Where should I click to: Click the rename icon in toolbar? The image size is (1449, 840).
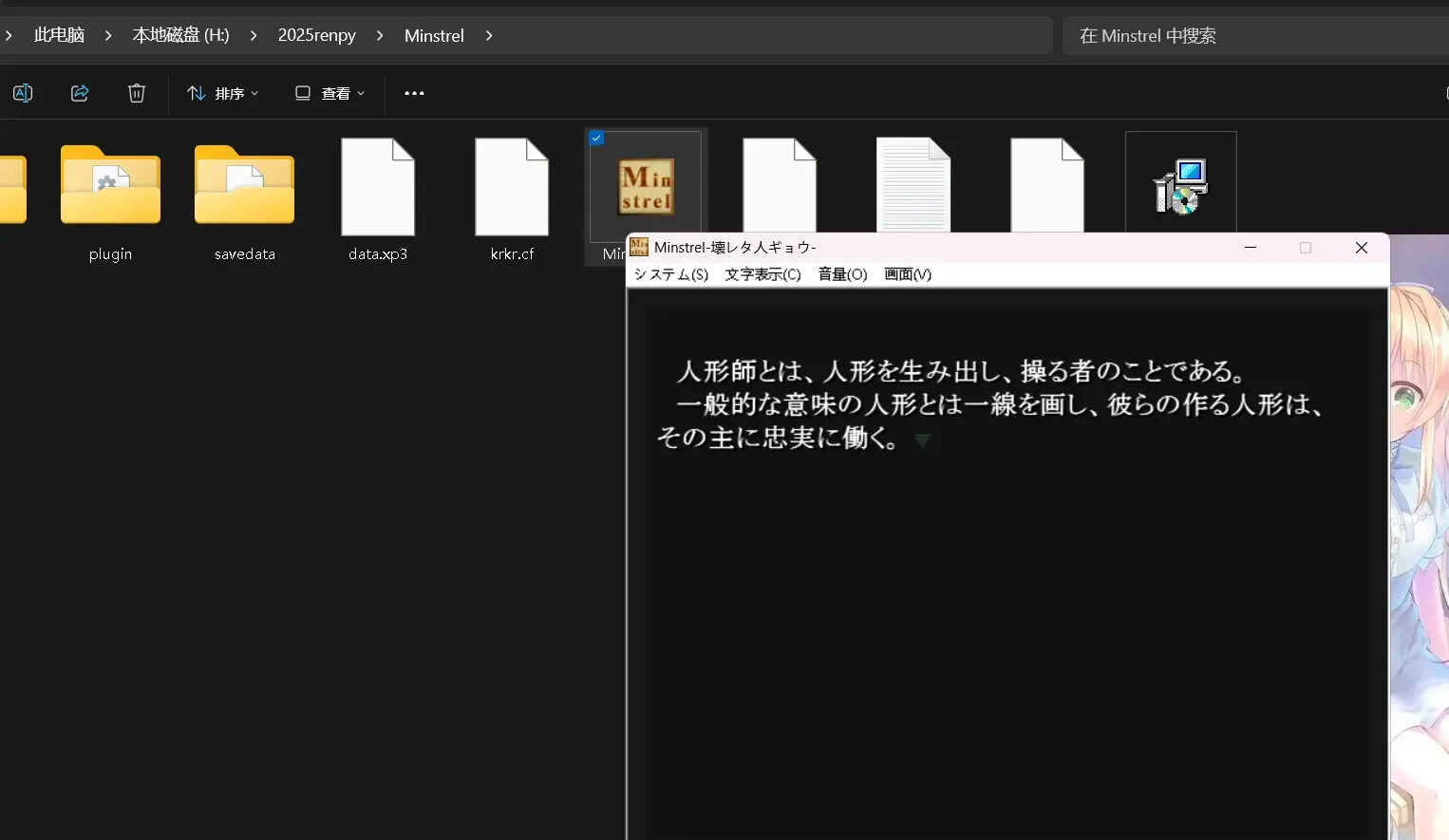click(x=23, y=93)
